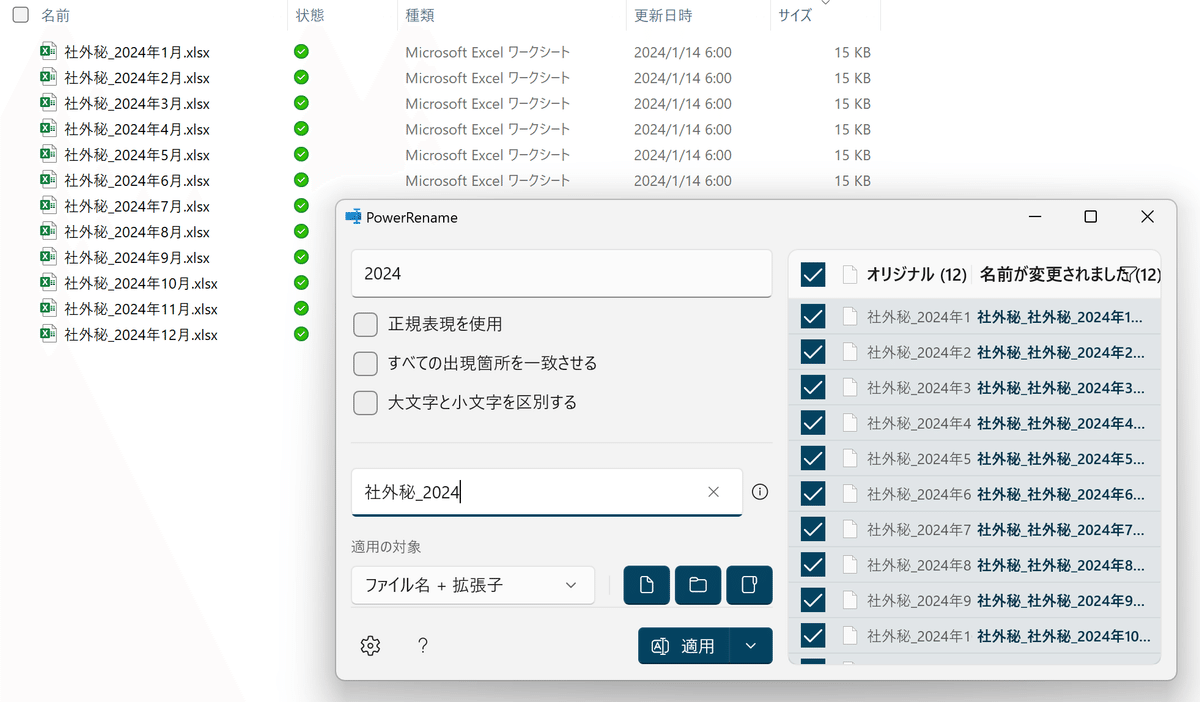The image size is (1200, 702).
Task: Click Excel icon of 社外秘_2024年12月.xlsx
Action: [x=48, y=334]
